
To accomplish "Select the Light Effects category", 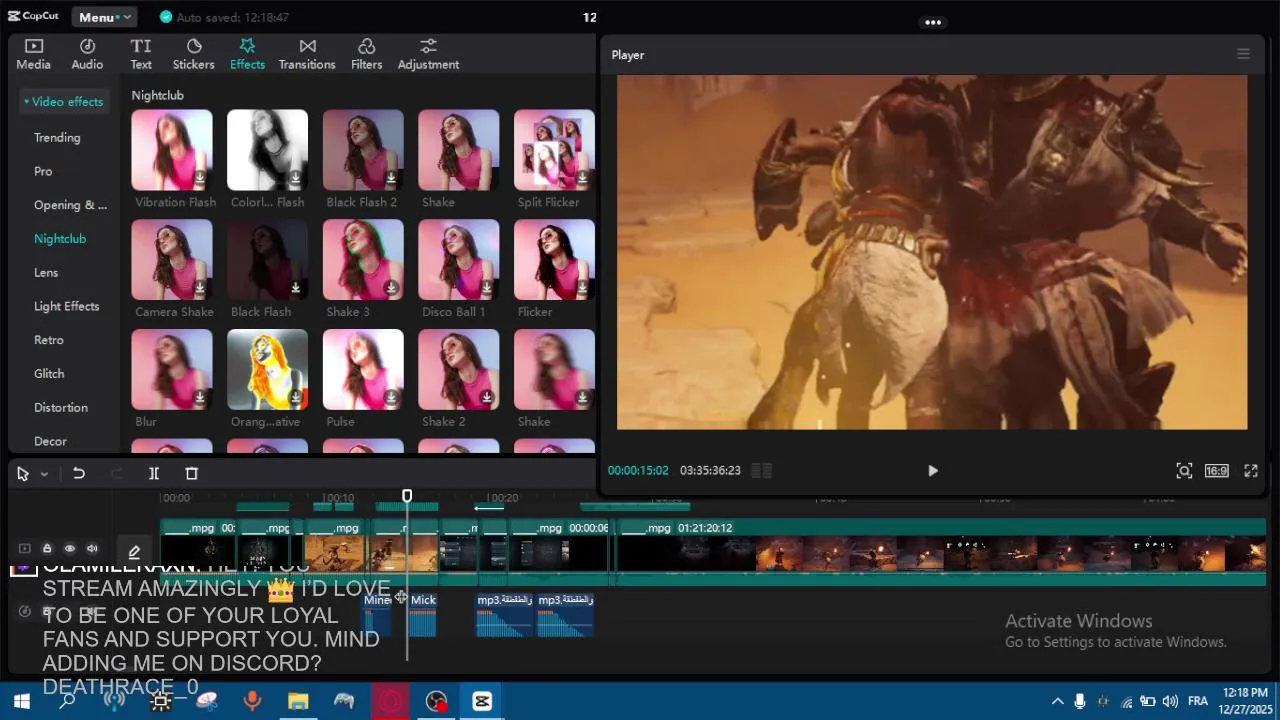I will (67, 307).
